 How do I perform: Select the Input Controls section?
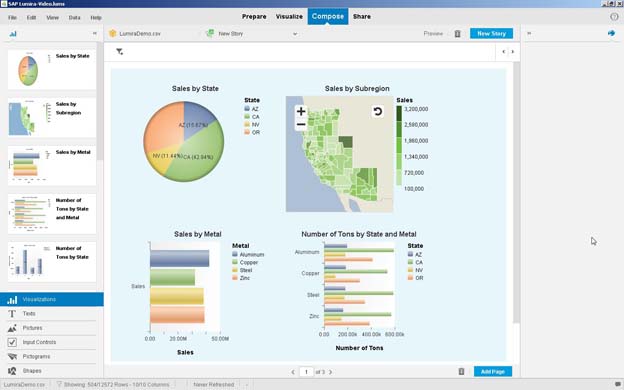[x=52, y=342]
